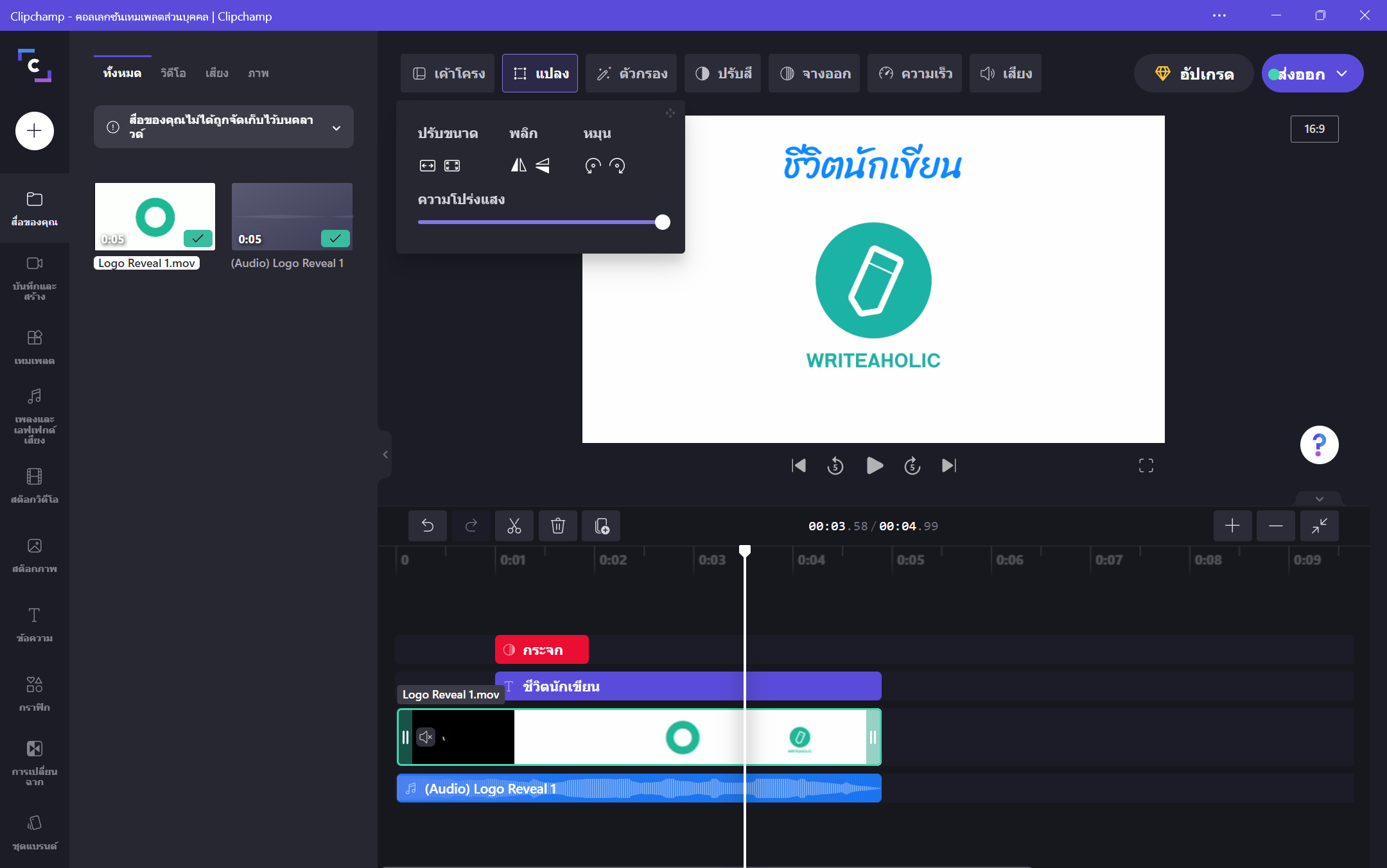Viewport: 1387px width, 868px height.
Task: Click the 0:05 mark on timeline ruler
Action: [910, 560]
